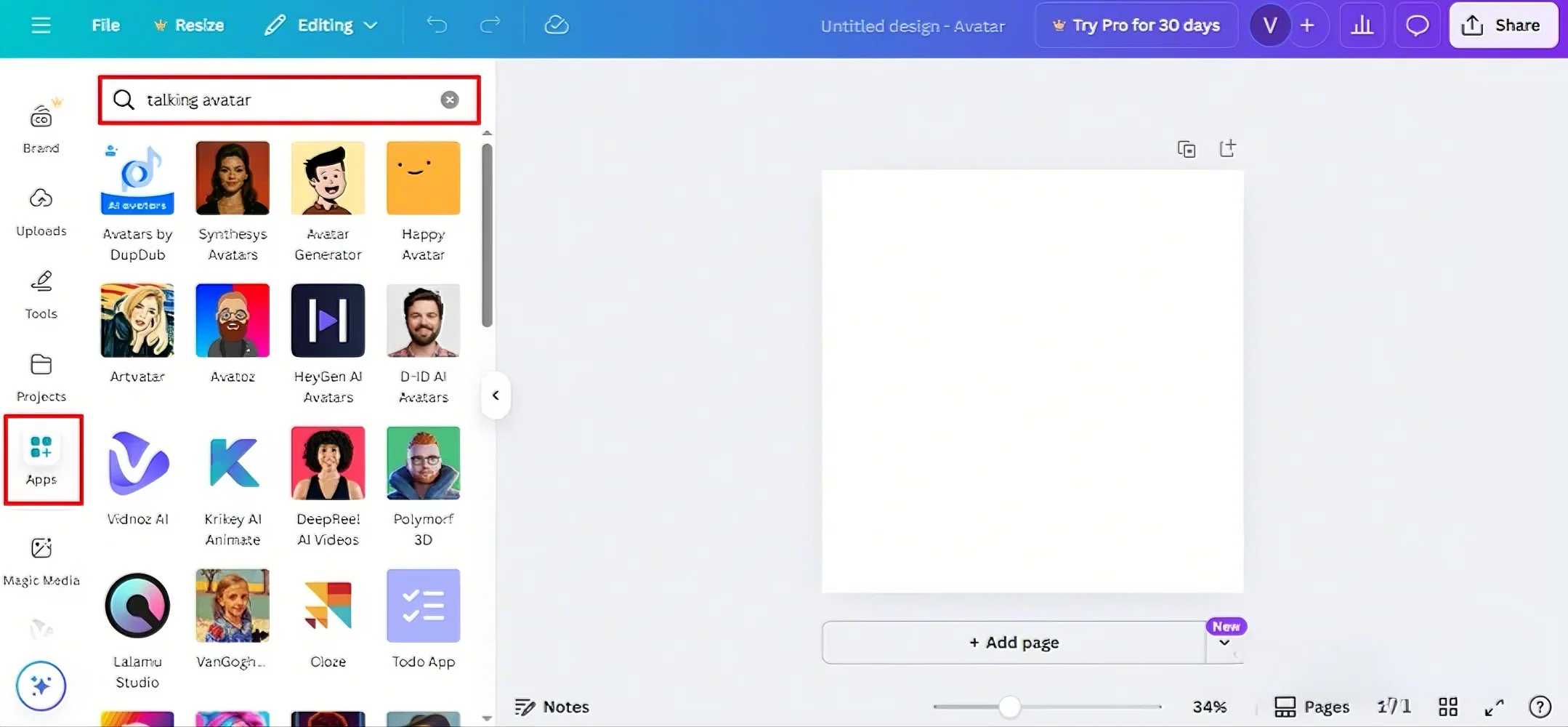Add a collaborator with plus icon

1307,25
